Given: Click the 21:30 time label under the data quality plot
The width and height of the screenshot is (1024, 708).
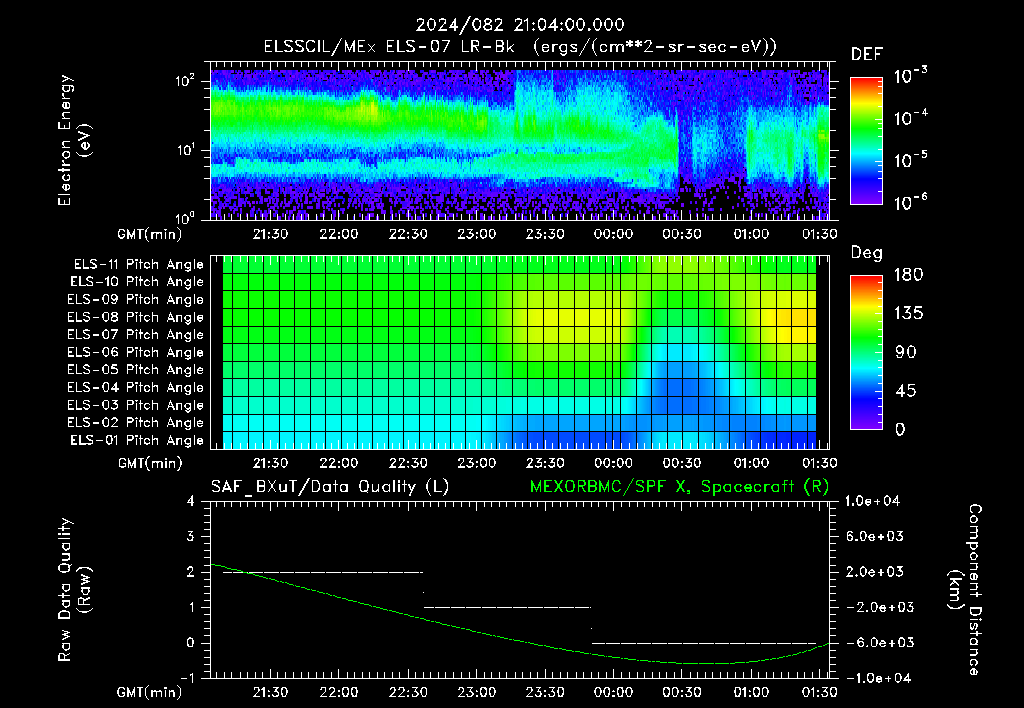Looking at the screenshot, I should pos(270,692).
